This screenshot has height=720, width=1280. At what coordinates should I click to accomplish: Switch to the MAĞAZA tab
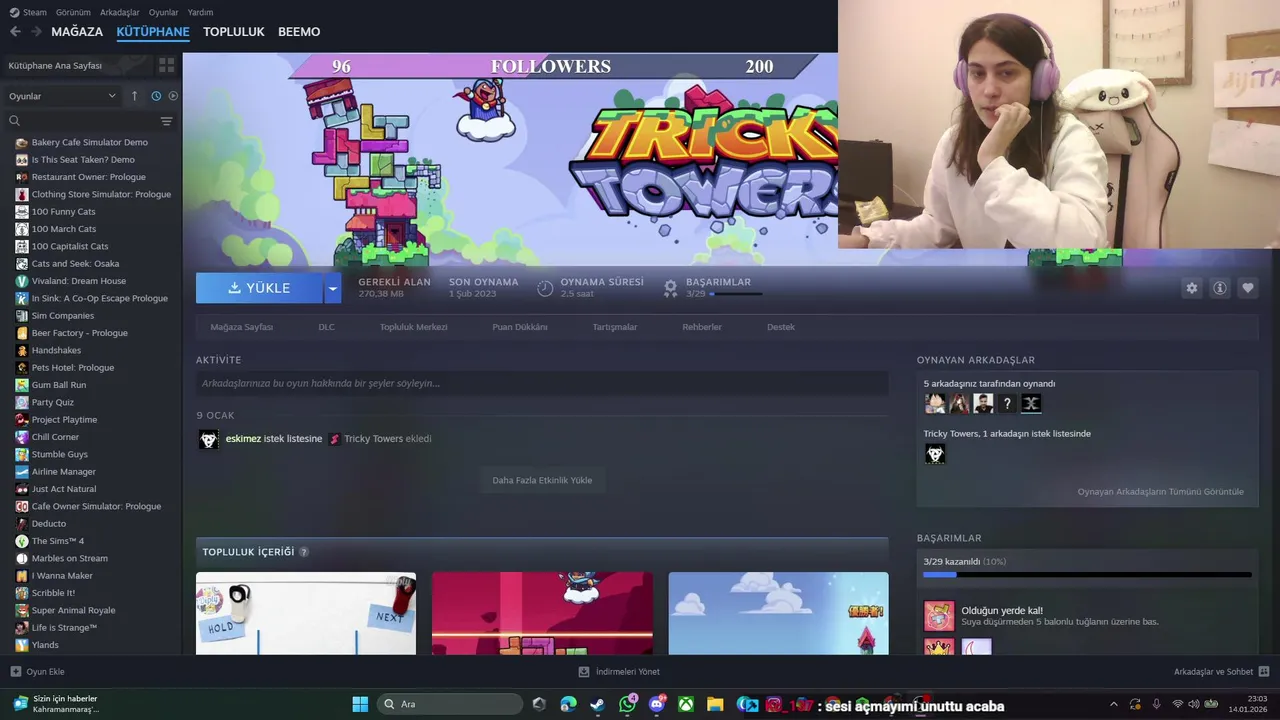pyautogui.click(x=77, y=32)
